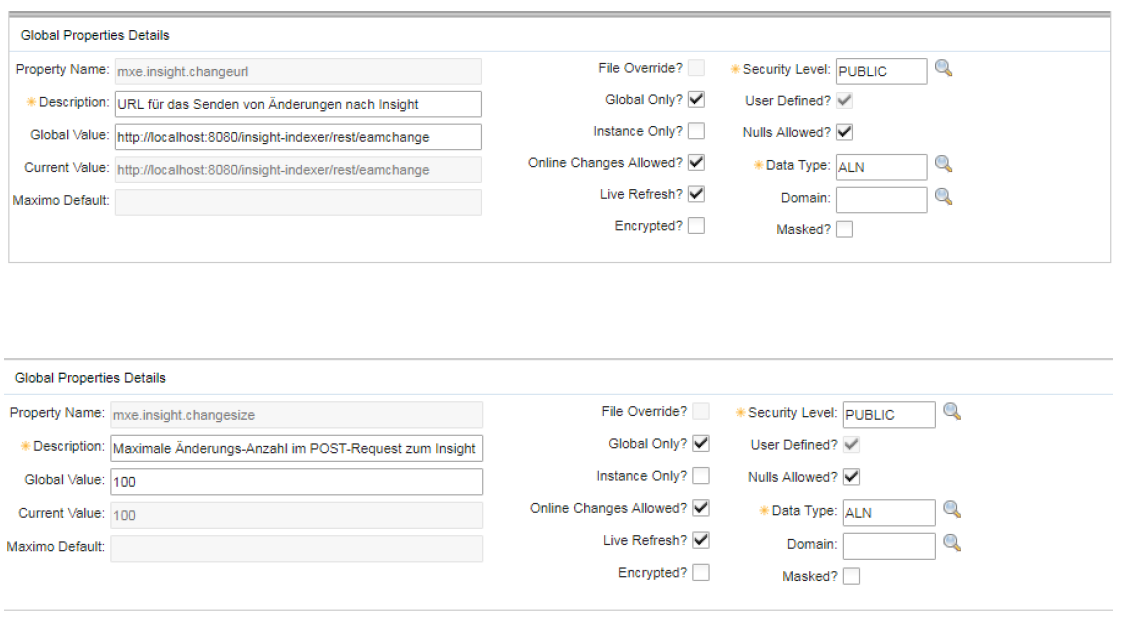Screen dimensions: 1121x624
Task: Click Global Value field with localhost URL
Action: click(x=298, y=137)
